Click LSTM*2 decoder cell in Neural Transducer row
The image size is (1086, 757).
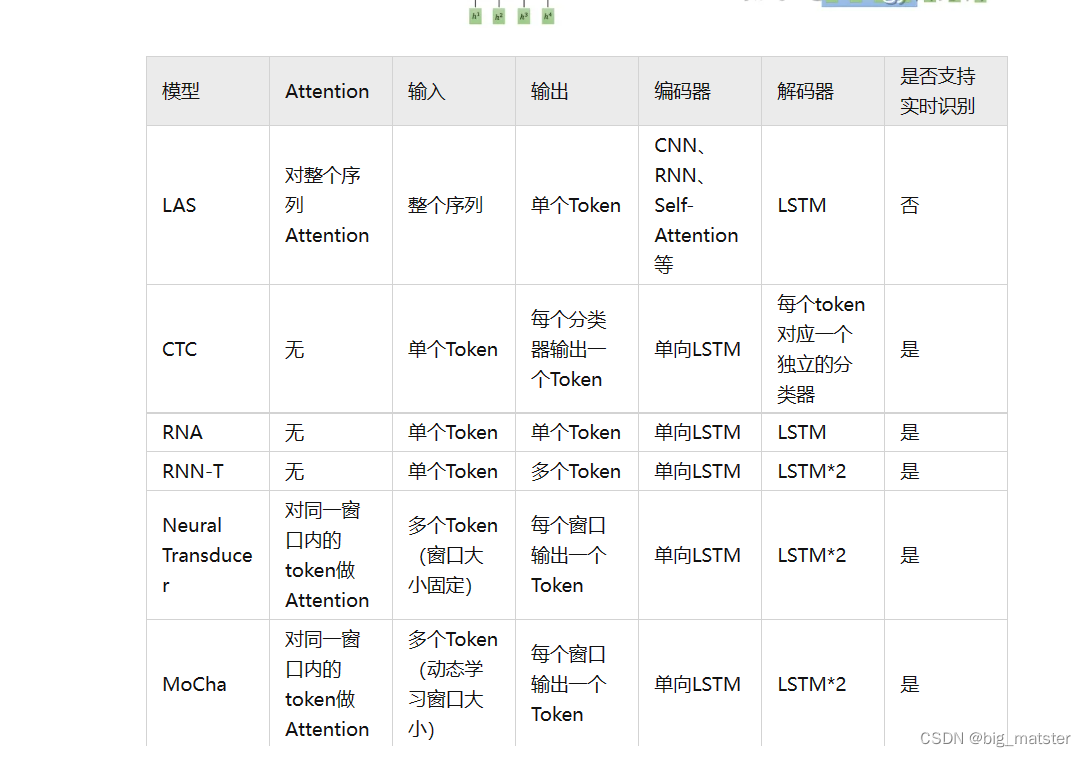pyautogui.click(x=823, y=555)
